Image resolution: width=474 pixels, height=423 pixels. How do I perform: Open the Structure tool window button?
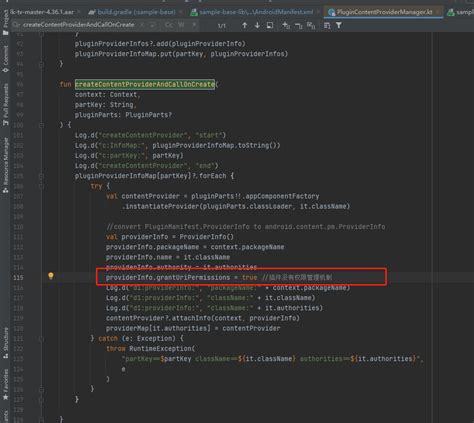coord(5,342)
